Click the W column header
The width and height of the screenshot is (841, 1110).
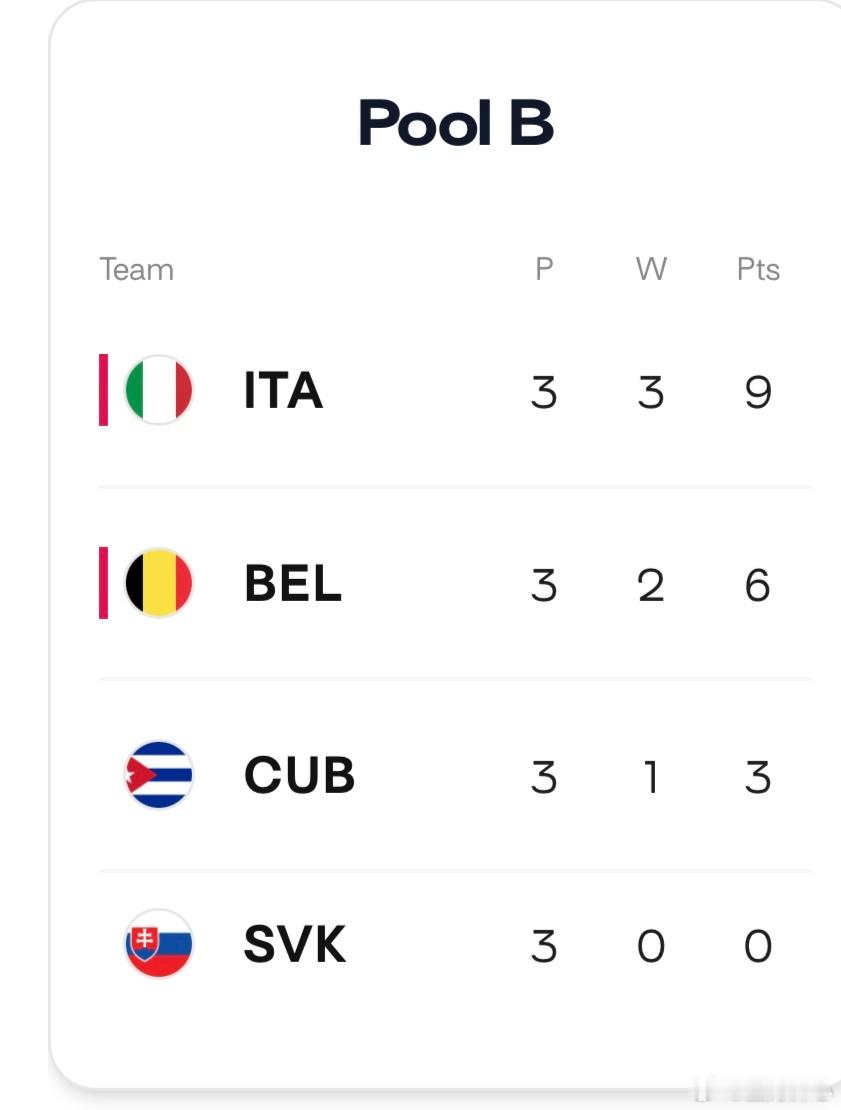(651, 269)
